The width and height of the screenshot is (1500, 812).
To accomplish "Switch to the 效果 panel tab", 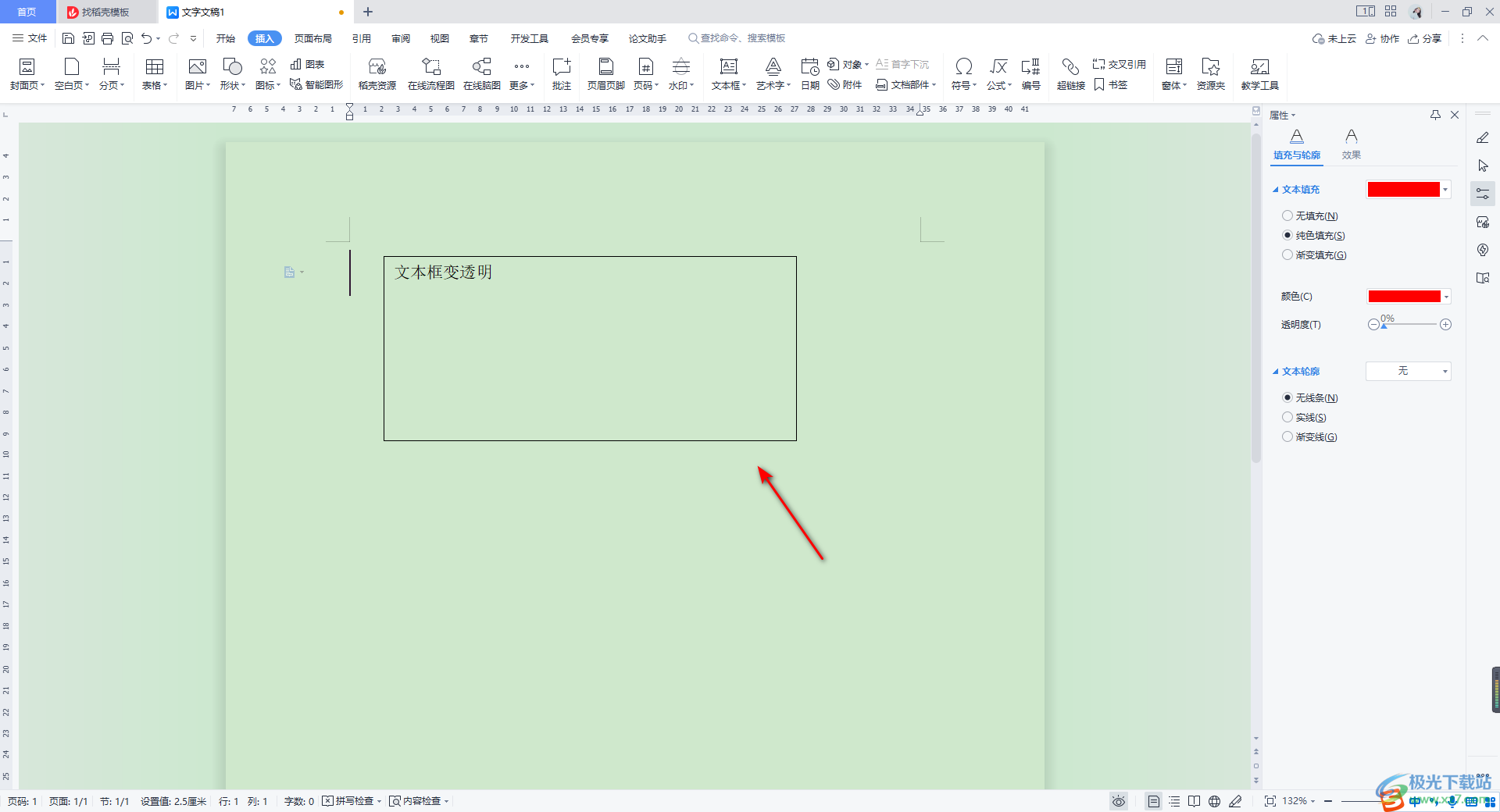I will pos(1351,143).
